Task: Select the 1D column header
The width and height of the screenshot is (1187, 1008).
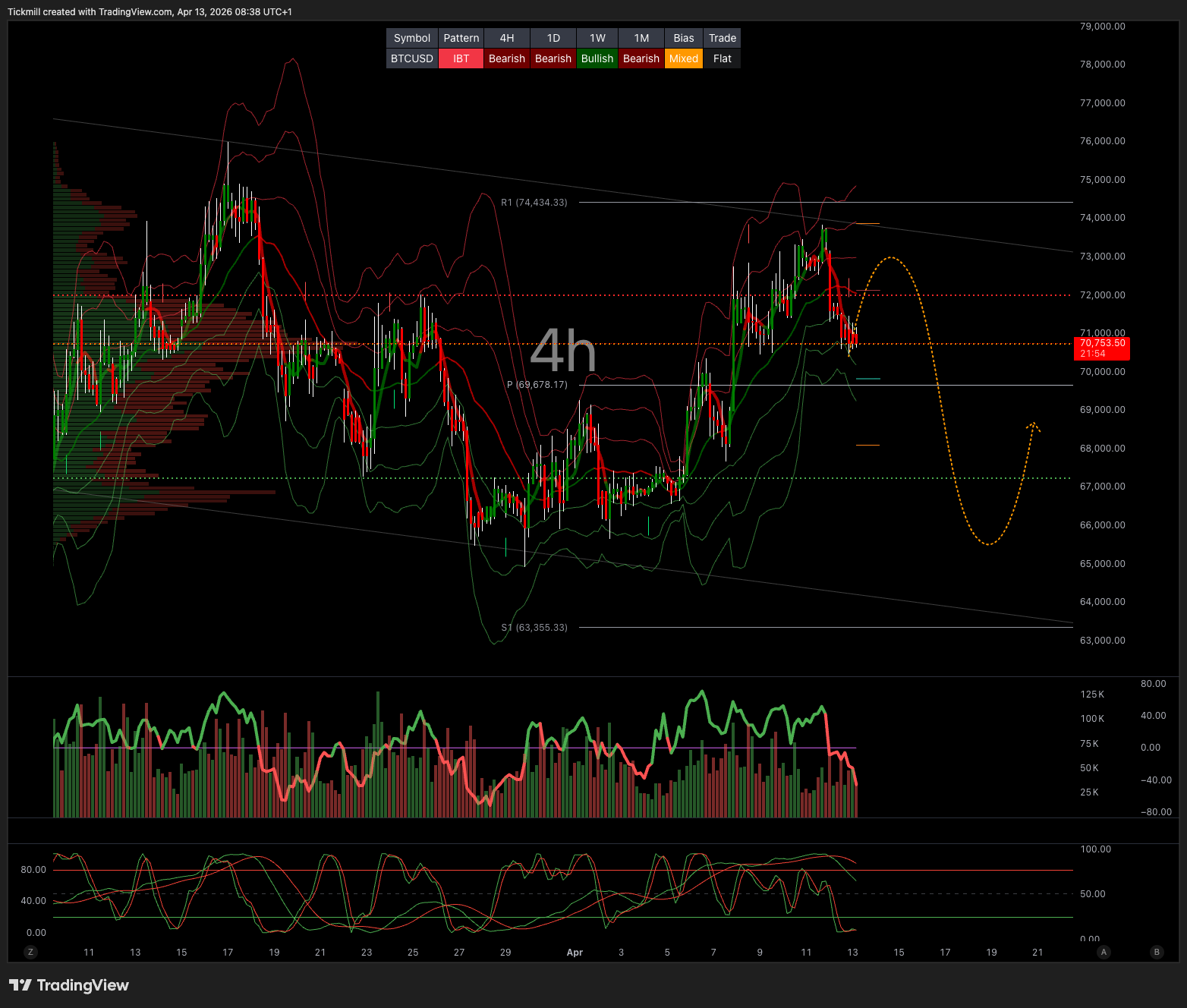Action: tap(553, 38)
